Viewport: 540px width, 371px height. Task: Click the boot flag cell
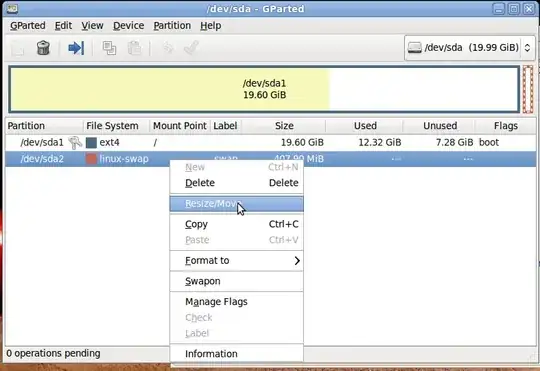point(489,142)
